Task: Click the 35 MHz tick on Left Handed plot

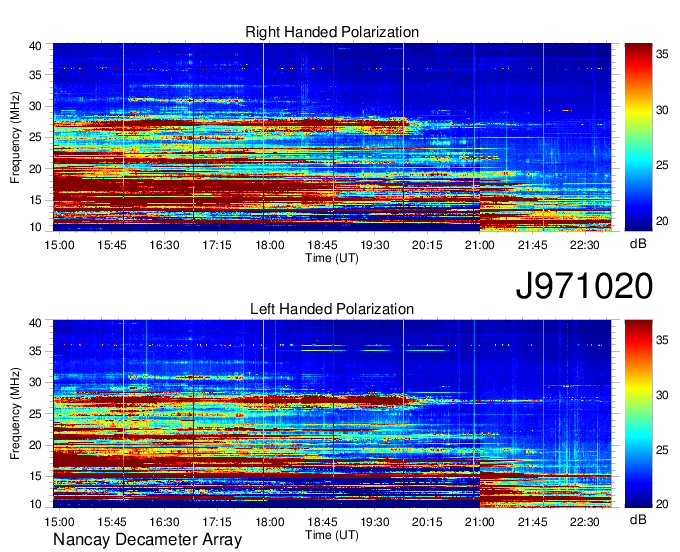Action: (35, 352)
